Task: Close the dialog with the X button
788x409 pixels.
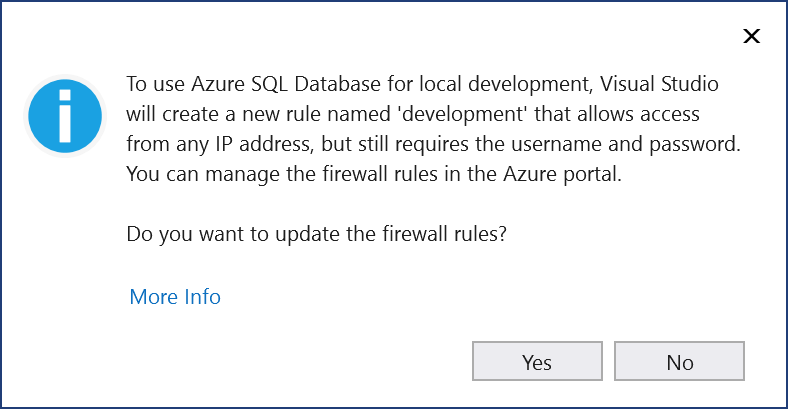Action: [x=751, y=37]
